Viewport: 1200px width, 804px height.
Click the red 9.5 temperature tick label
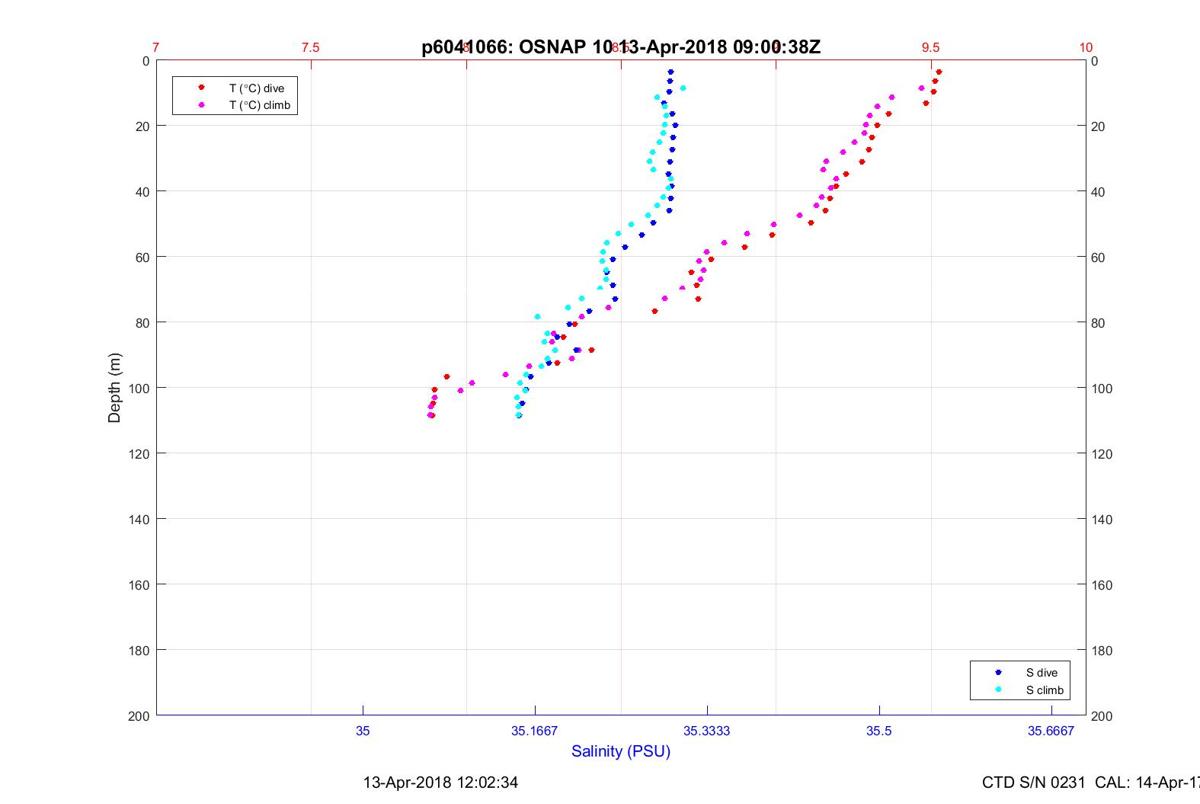(931, 47)
